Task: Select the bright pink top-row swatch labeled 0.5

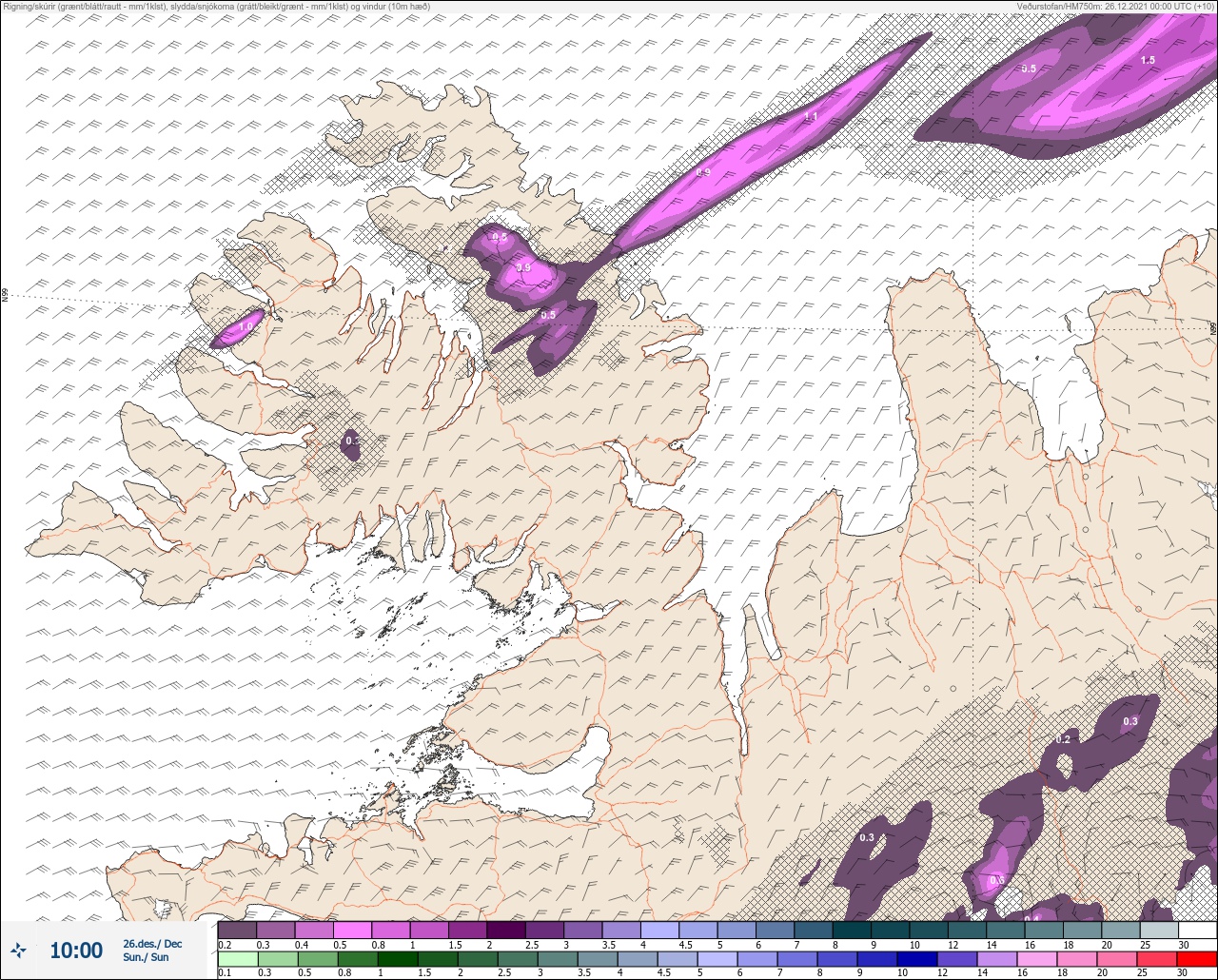Action: click(x=352, y=930)
